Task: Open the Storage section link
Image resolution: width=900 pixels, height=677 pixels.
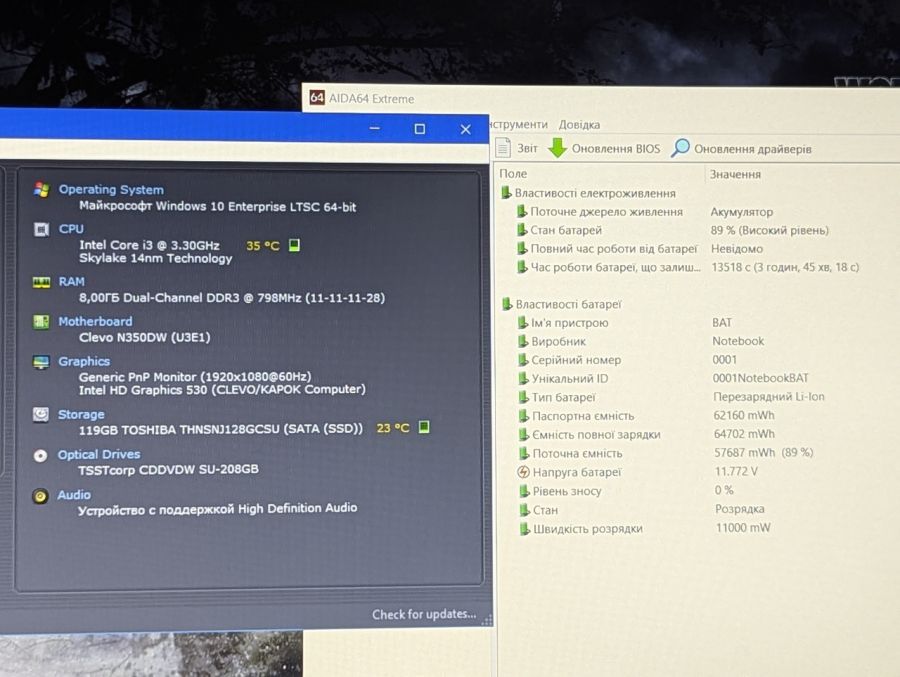Action: [81, 414]
